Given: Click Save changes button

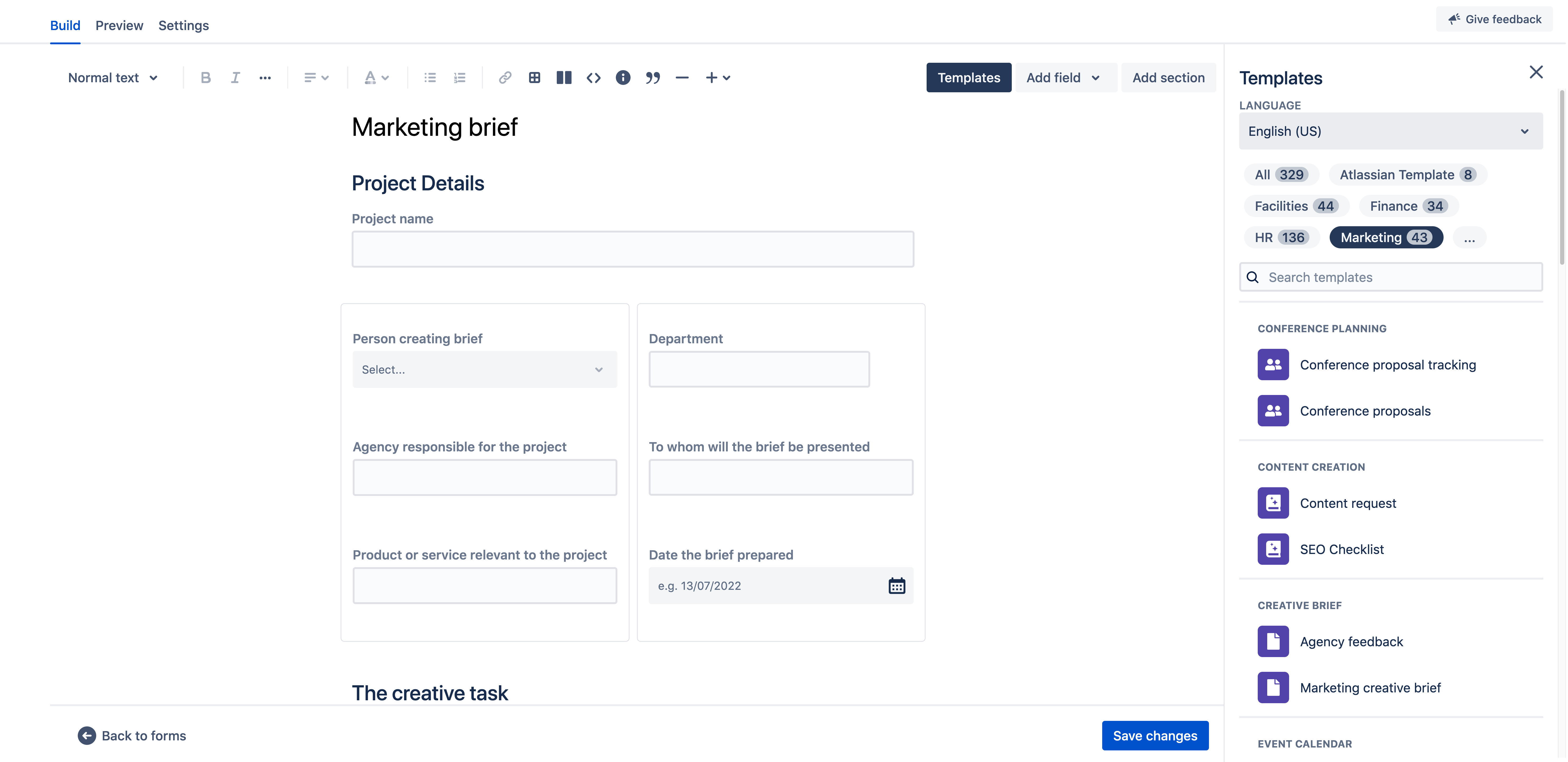Looking at the screenshot, I should 1155,736.
